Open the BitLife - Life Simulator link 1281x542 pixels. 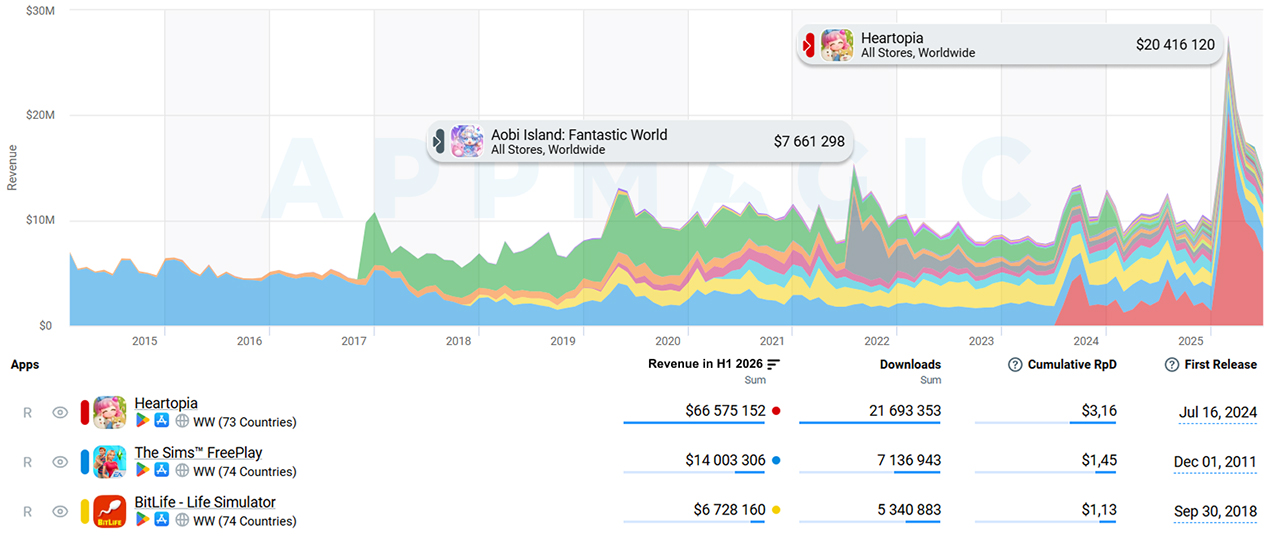[x=205, y=502]
